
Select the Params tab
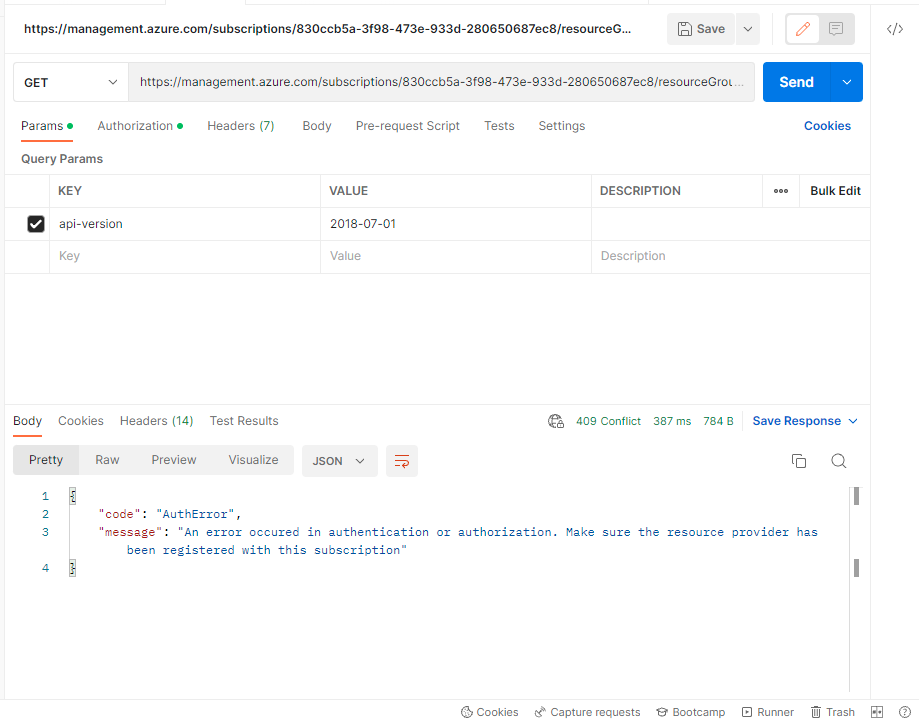[x=46, y=126]
